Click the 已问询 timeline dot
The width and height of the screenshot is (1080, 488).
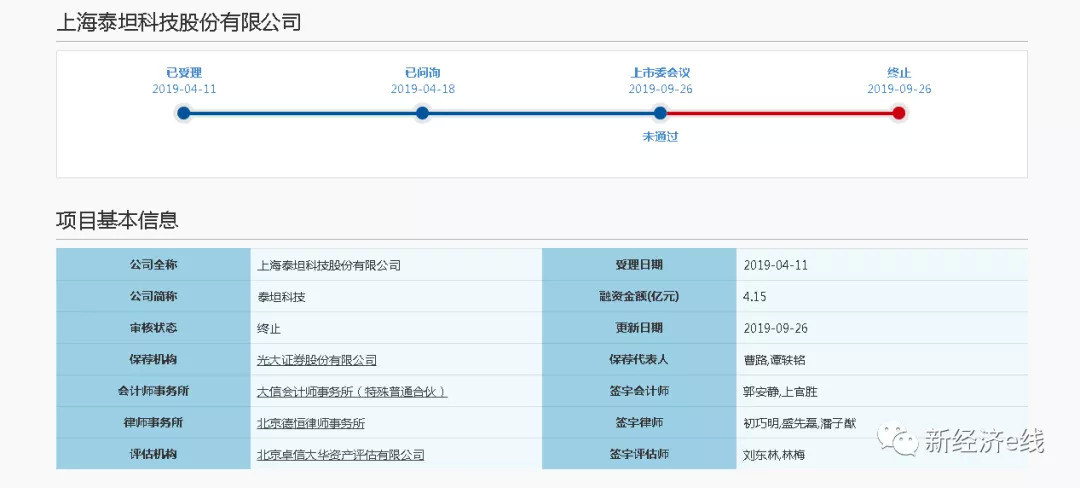coord(422,113)
